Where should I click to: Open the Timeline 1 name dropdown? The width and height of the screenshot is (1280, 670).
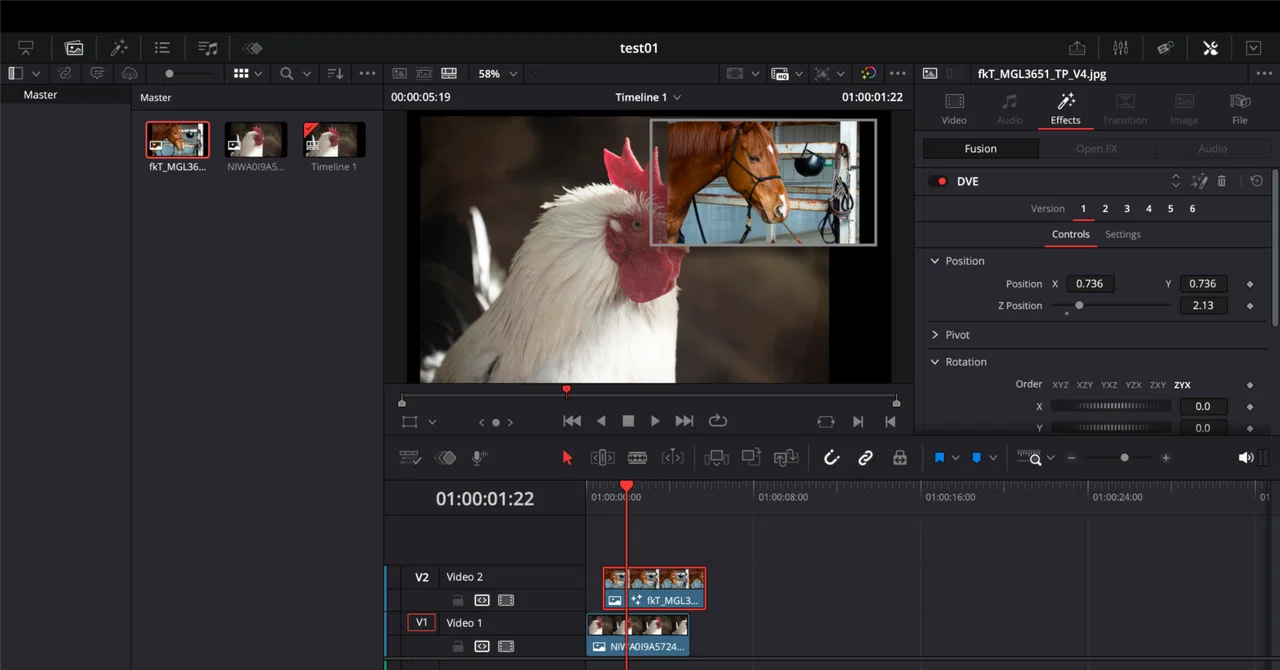648,97
